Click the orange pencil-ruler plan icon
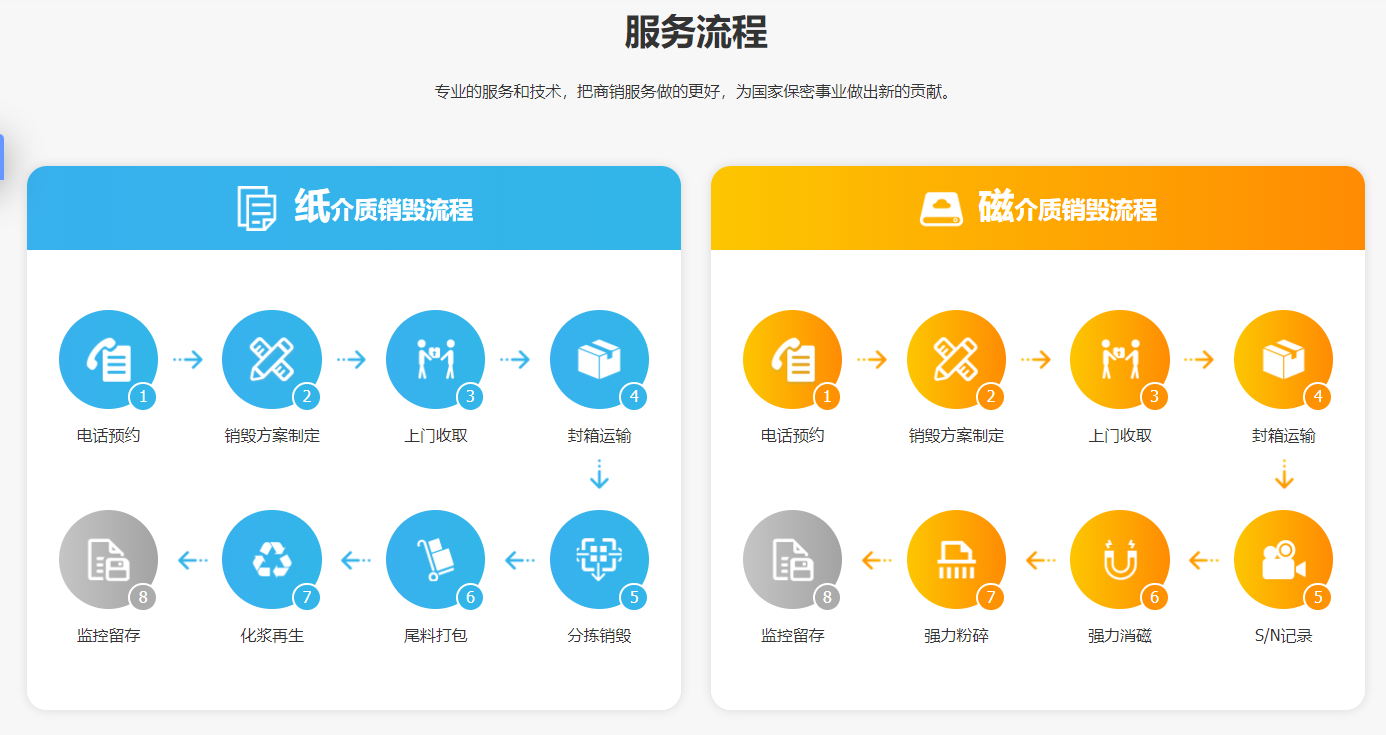 [x=957, y=360]
